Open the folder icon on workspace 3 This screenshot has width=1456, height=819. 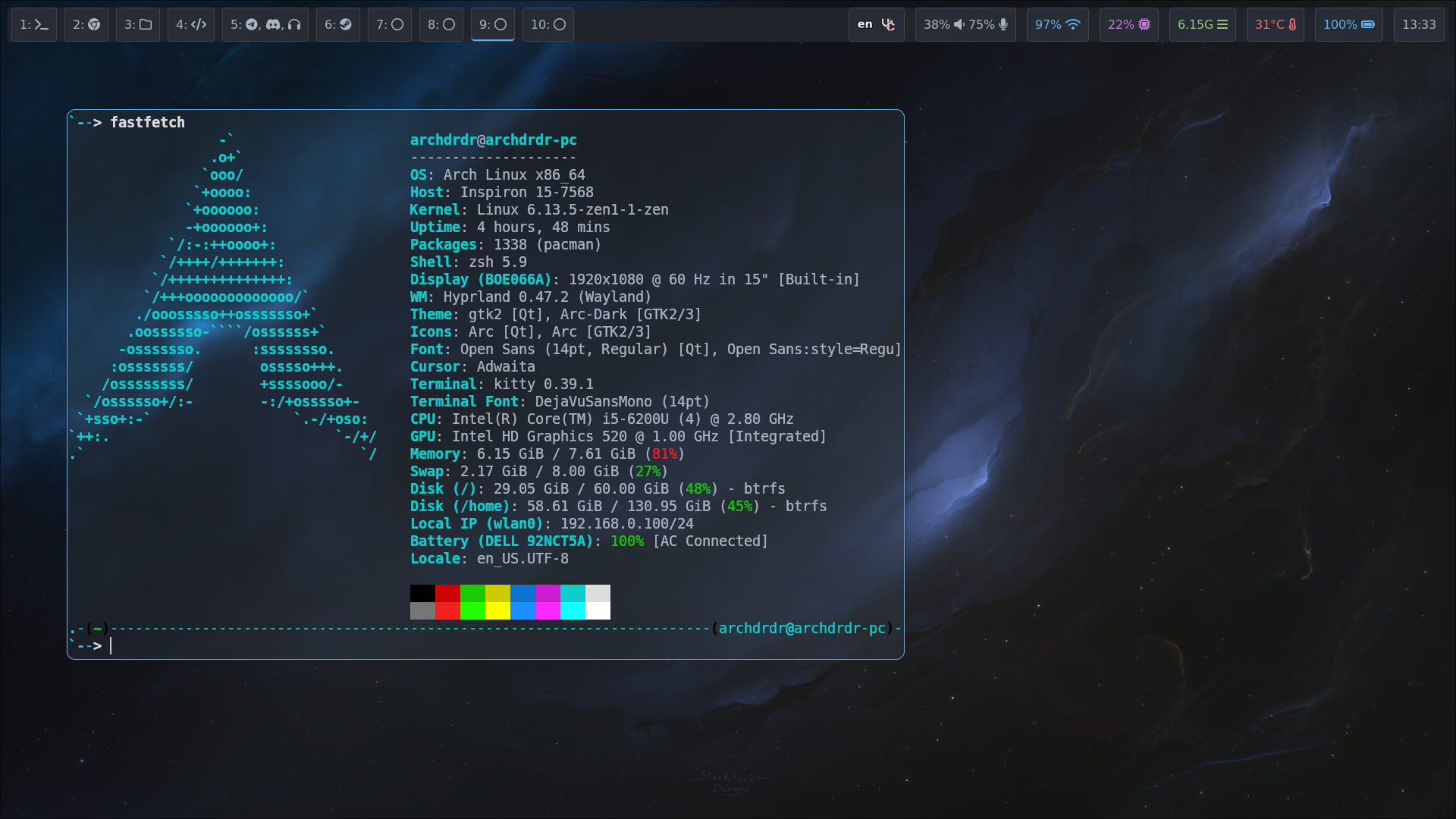click(x=144, y=24)
